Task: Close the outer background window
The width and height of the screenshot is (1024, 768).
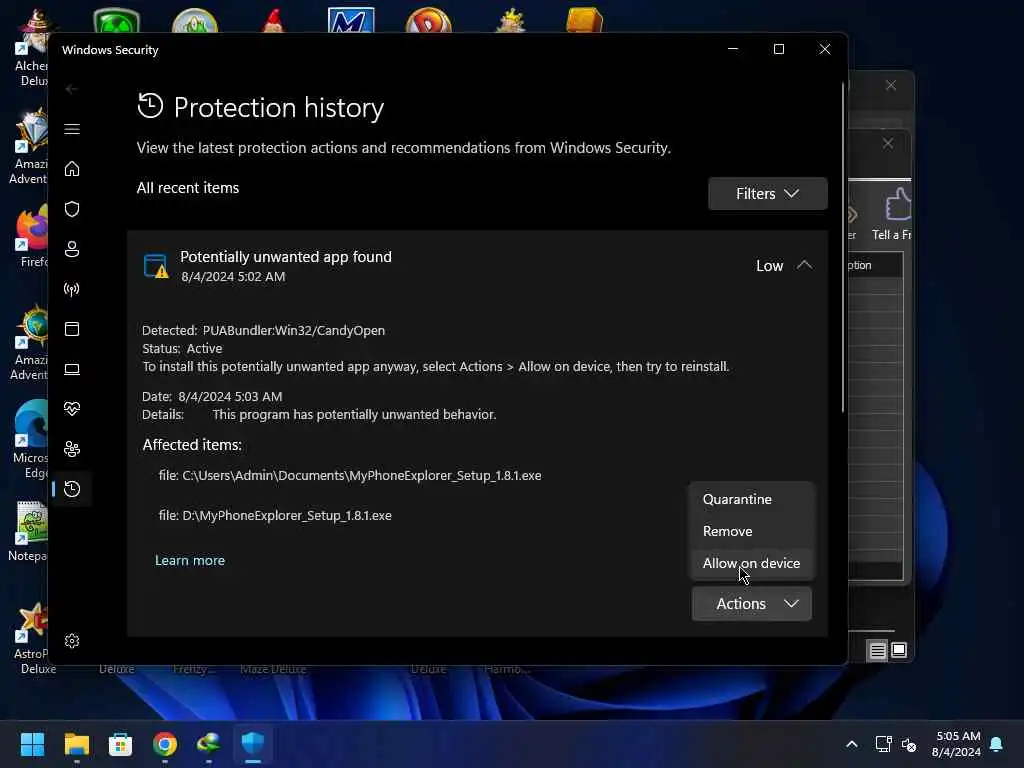Action: coord(891,86)
